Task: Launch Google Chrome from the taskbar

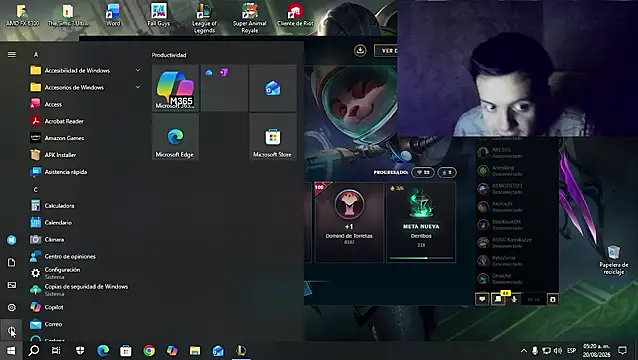Action: (x=149, y=350)
